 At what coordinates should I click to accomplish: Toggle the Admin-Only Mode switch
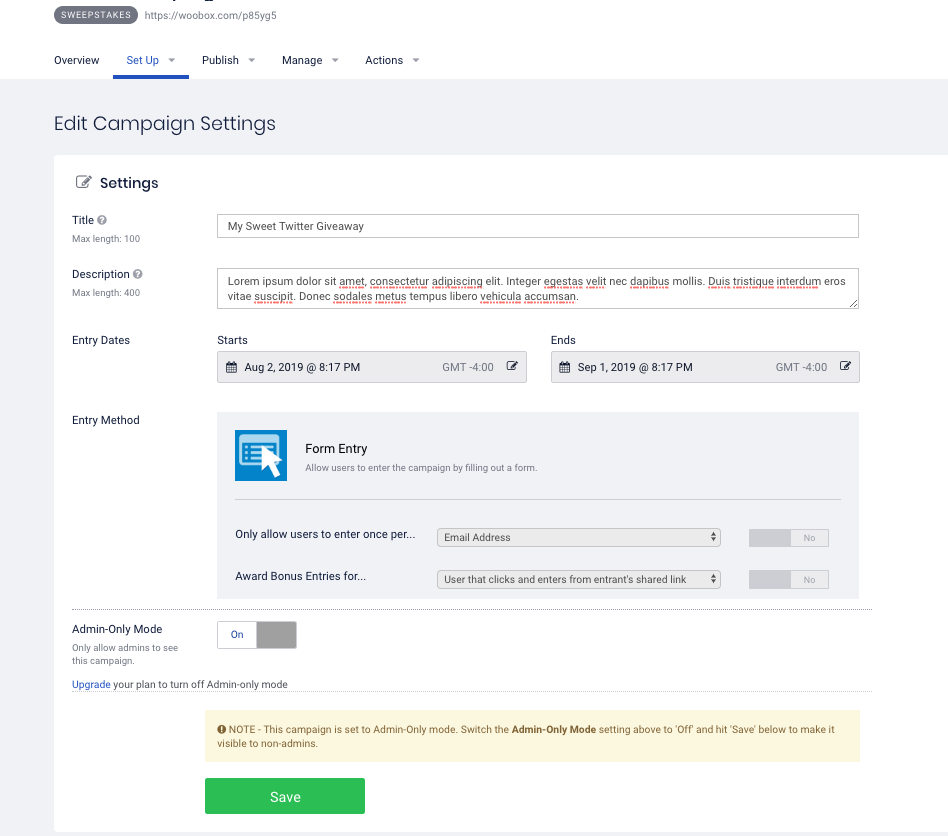257,635
